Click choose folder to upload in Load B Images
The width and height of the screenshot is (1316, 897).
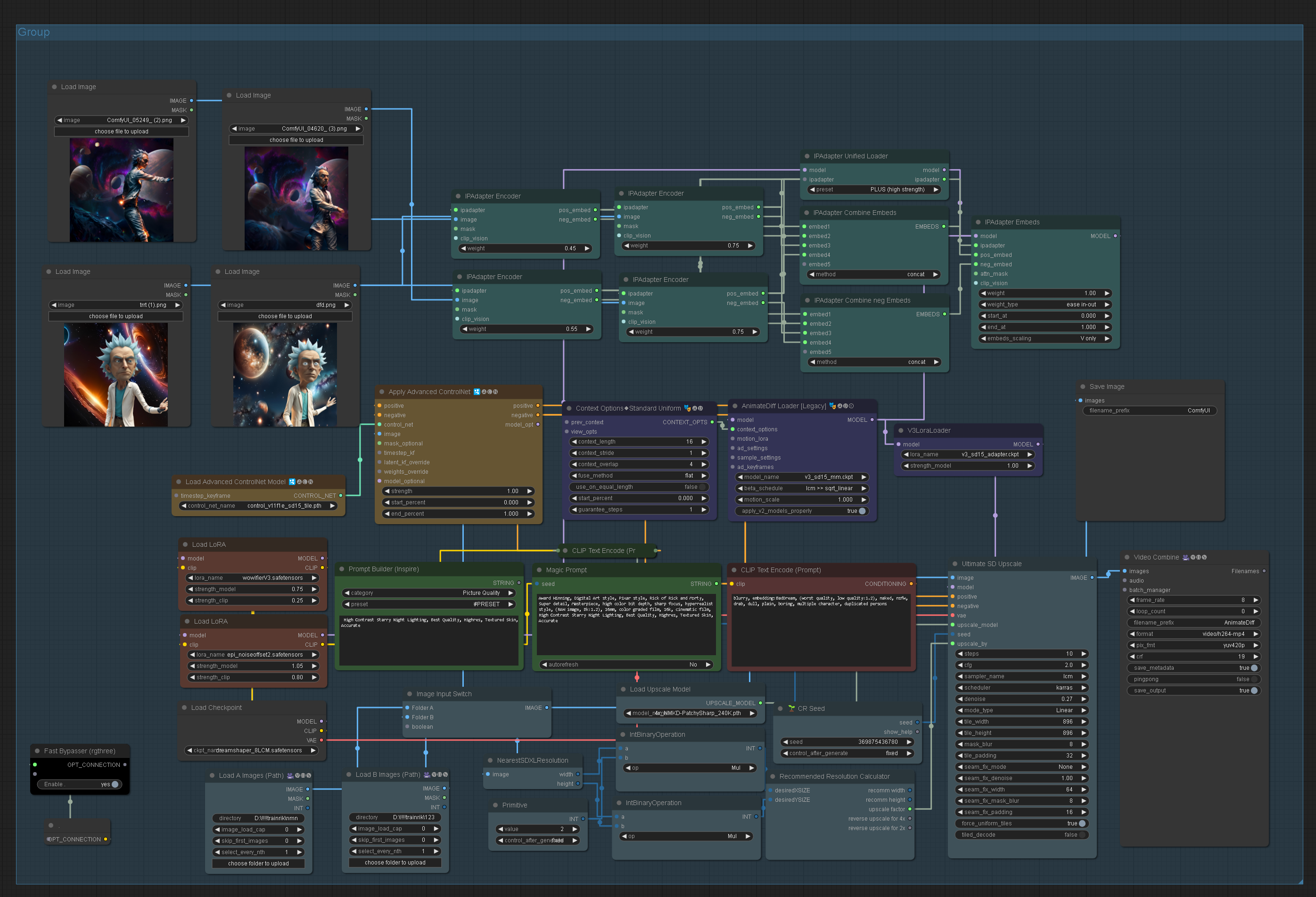(x=395, y=863)
